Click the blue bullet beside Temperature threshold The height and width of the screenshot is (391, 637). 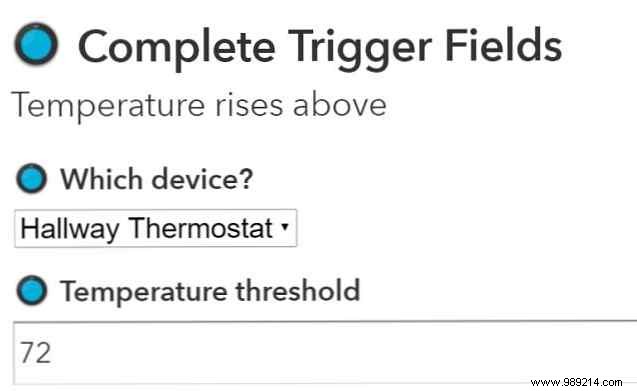click(x=32, y=290)
